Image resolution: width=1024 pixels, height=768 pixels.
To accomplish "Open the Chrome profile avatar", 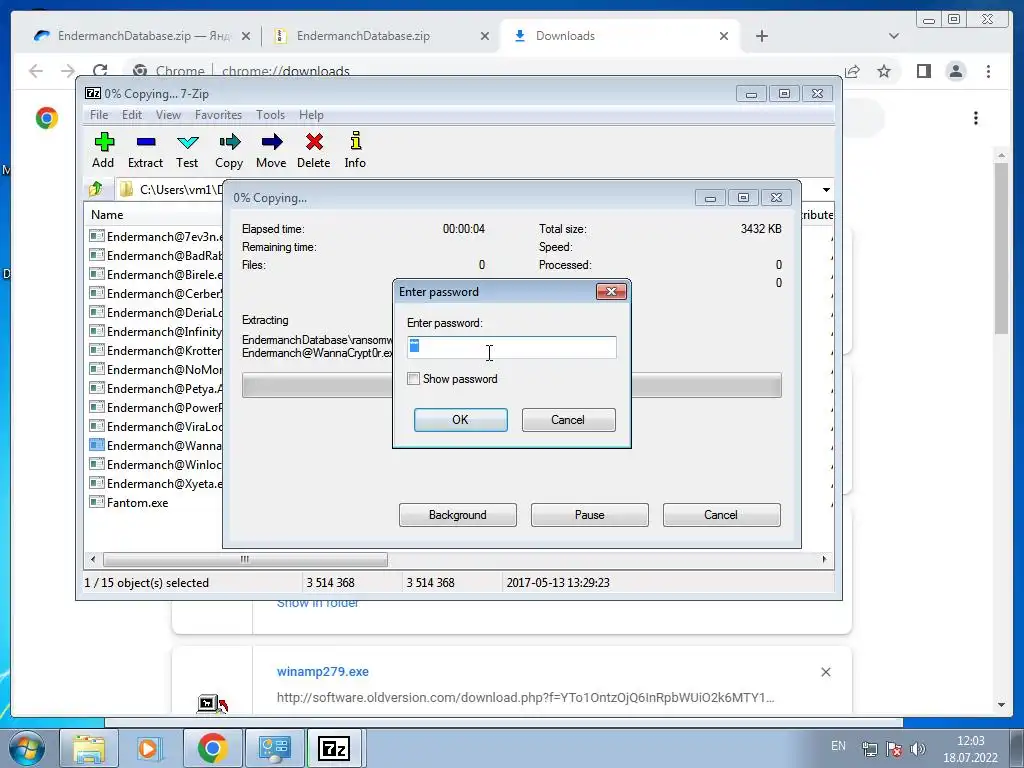I will pos(956,71).
